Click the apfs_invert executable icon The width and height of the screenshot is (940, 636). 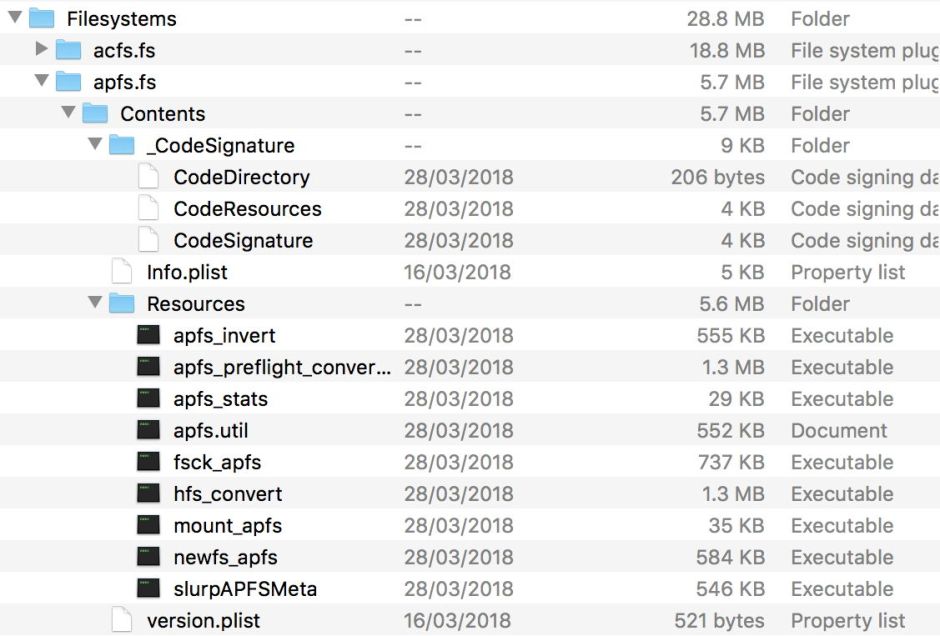pos(149,336)
